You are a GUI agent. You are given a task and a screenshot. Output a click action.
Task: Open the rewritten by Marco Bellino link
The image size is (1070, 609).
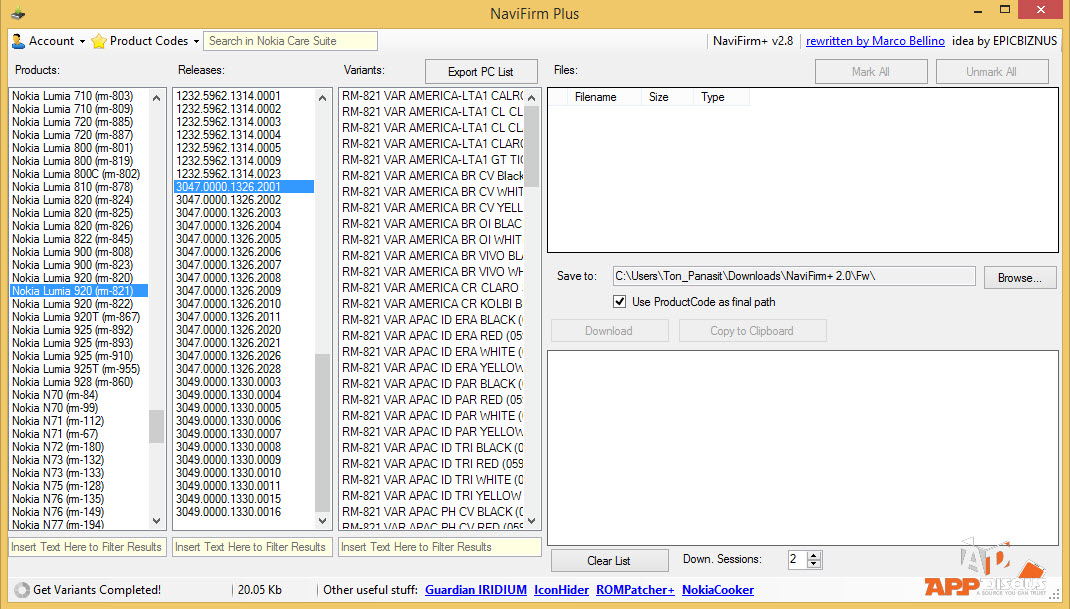point(875,41)
